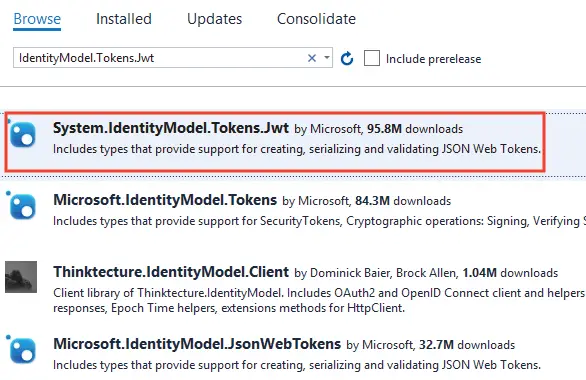The height and width of the screenshot is (380, 586).
Task: Open the Installed tab
Action: 124,19
